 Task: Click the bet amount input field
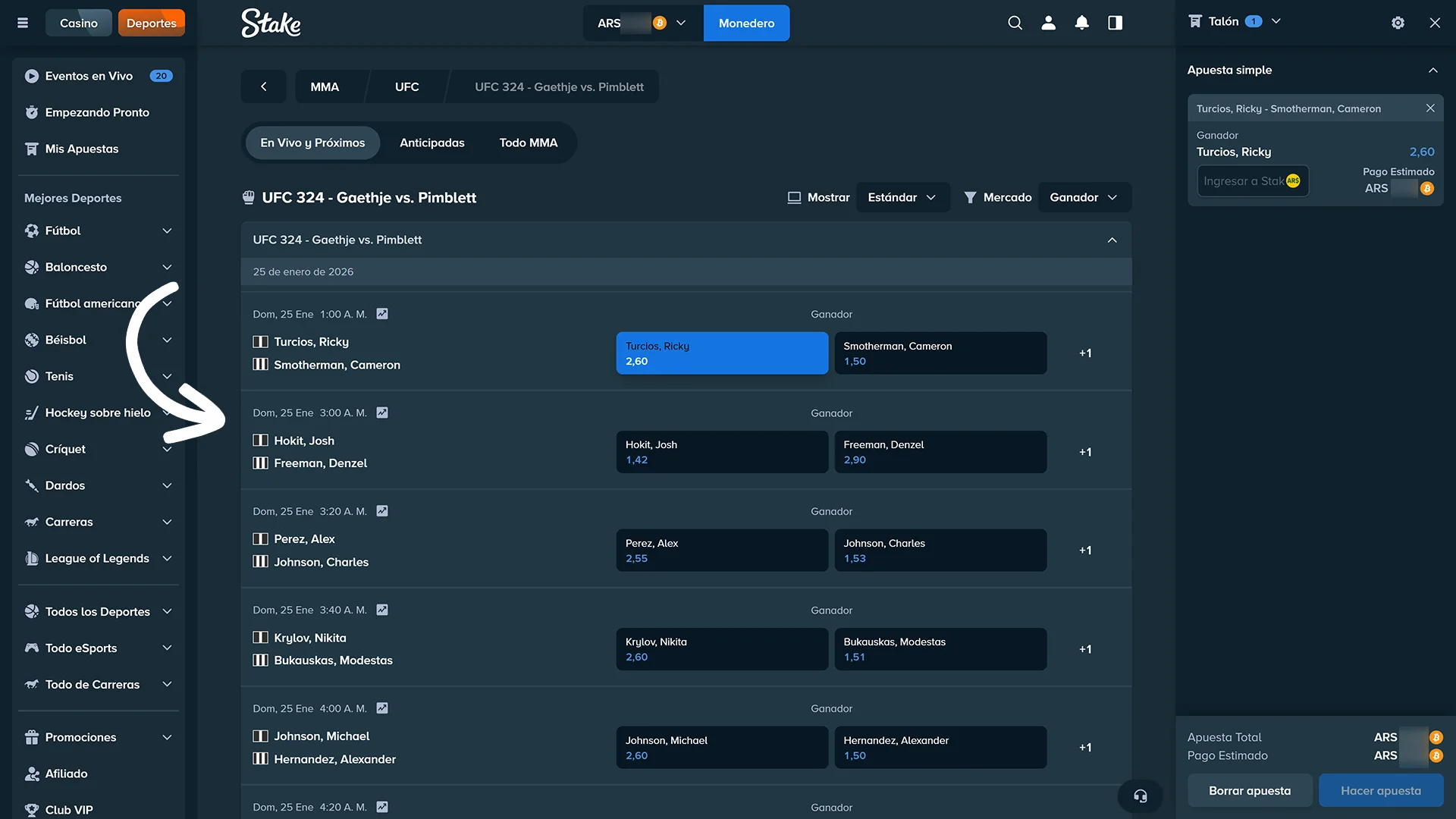[x=1244, y=181]
